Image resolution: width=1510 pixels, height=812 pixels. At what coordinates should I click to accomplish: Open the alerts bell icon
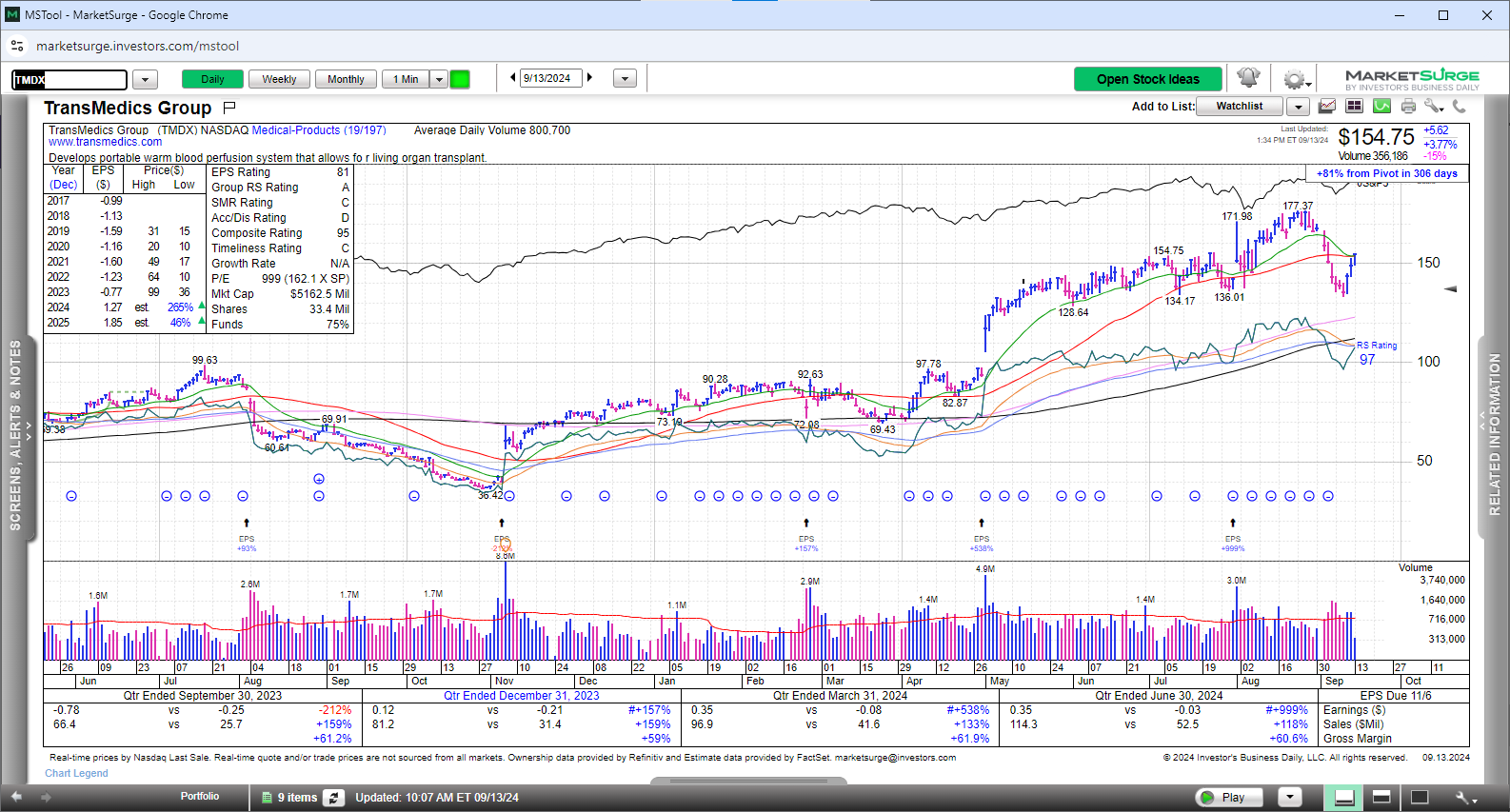tap(1248, 78)
